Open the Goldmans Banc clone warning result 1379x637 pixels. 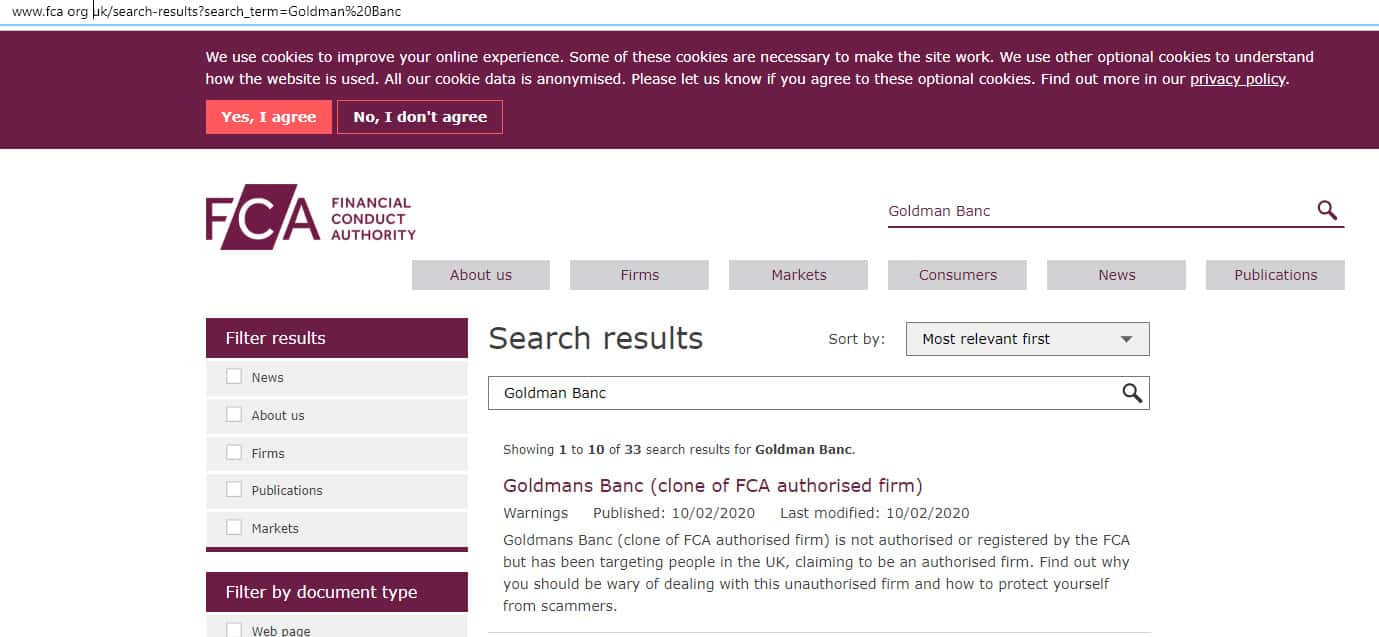[x=712, y=486]
